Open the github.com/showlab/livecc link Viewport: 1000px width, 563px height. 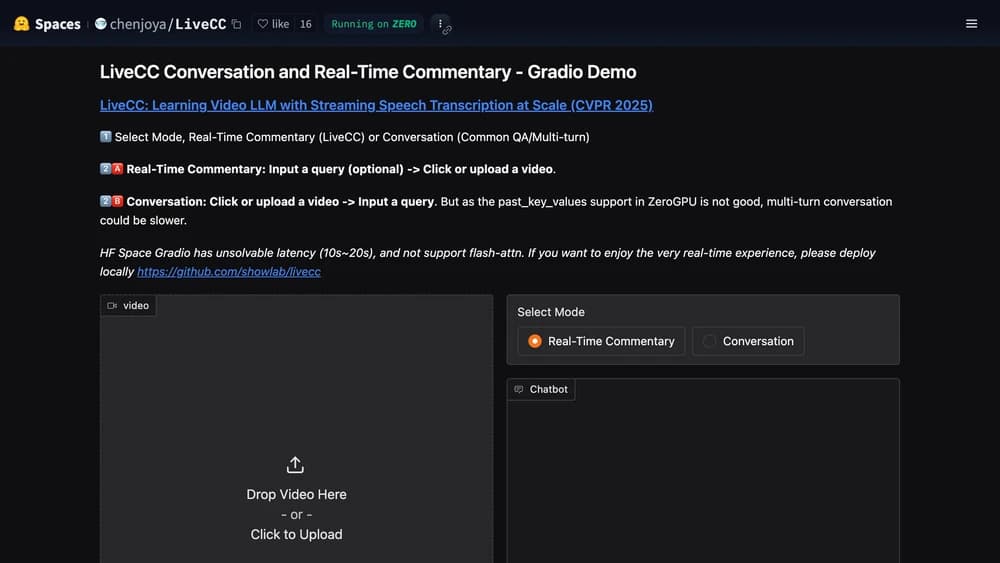coord(229,272)
